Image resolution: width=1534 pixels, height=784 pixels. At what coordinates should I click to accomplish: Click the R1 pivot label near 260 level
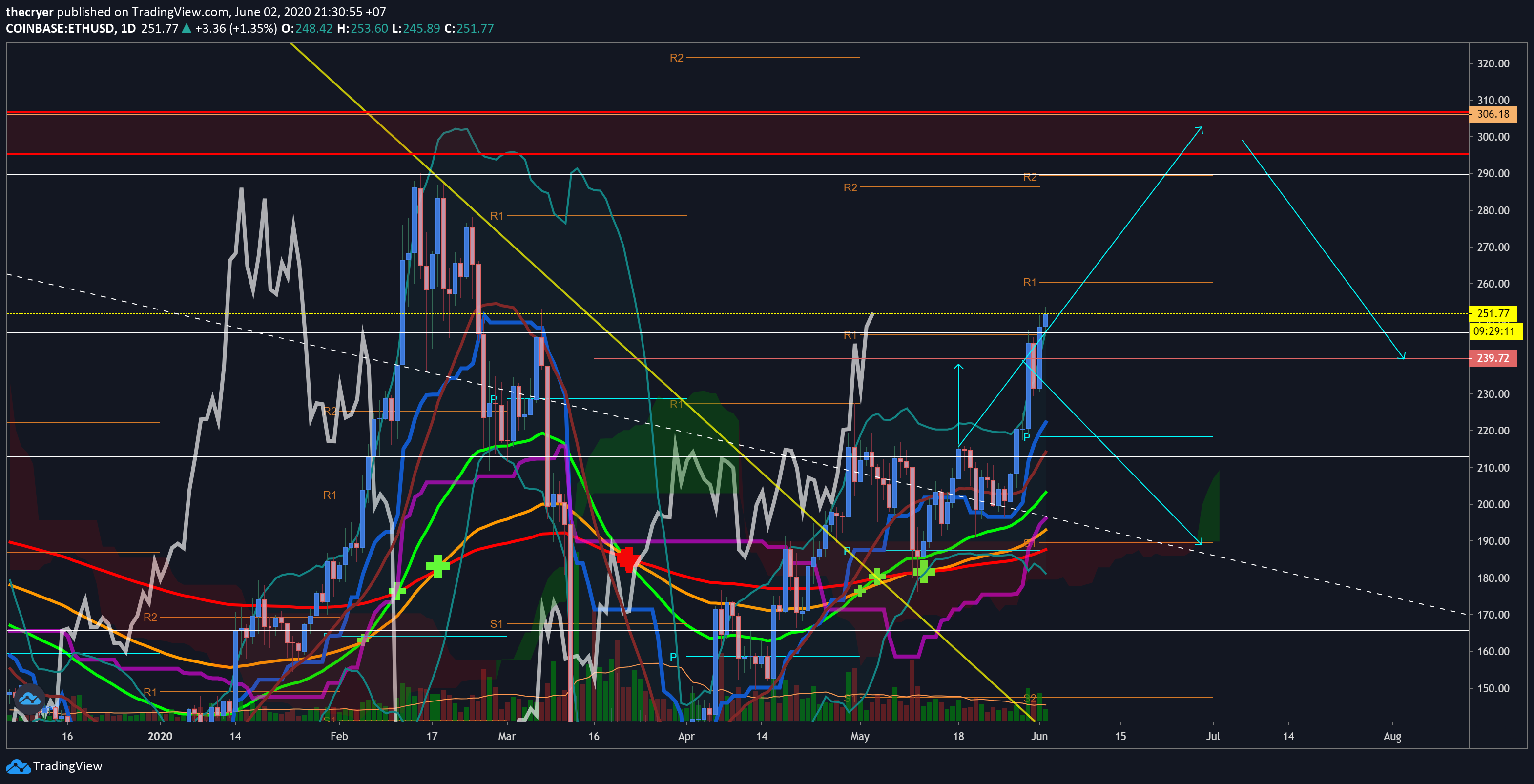click(x=1030, y=282)
